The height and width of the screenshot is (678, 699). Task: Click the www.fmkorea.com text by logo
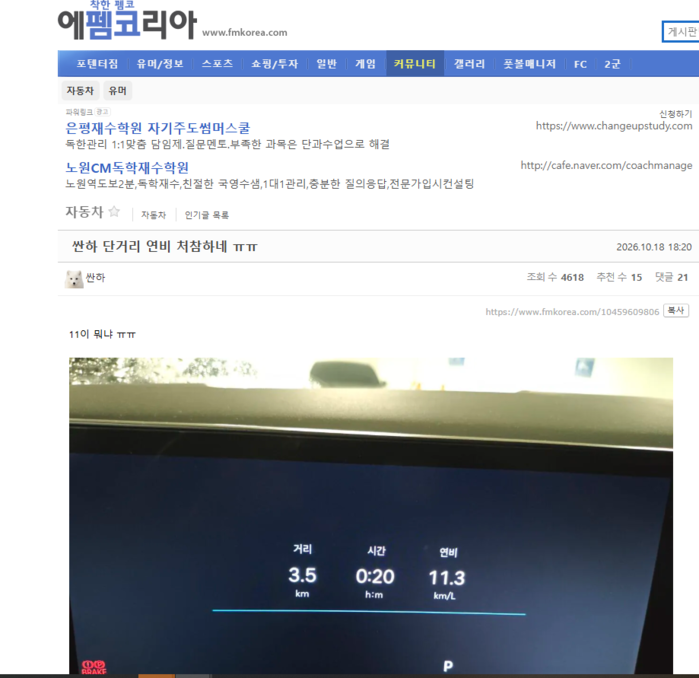245,33
